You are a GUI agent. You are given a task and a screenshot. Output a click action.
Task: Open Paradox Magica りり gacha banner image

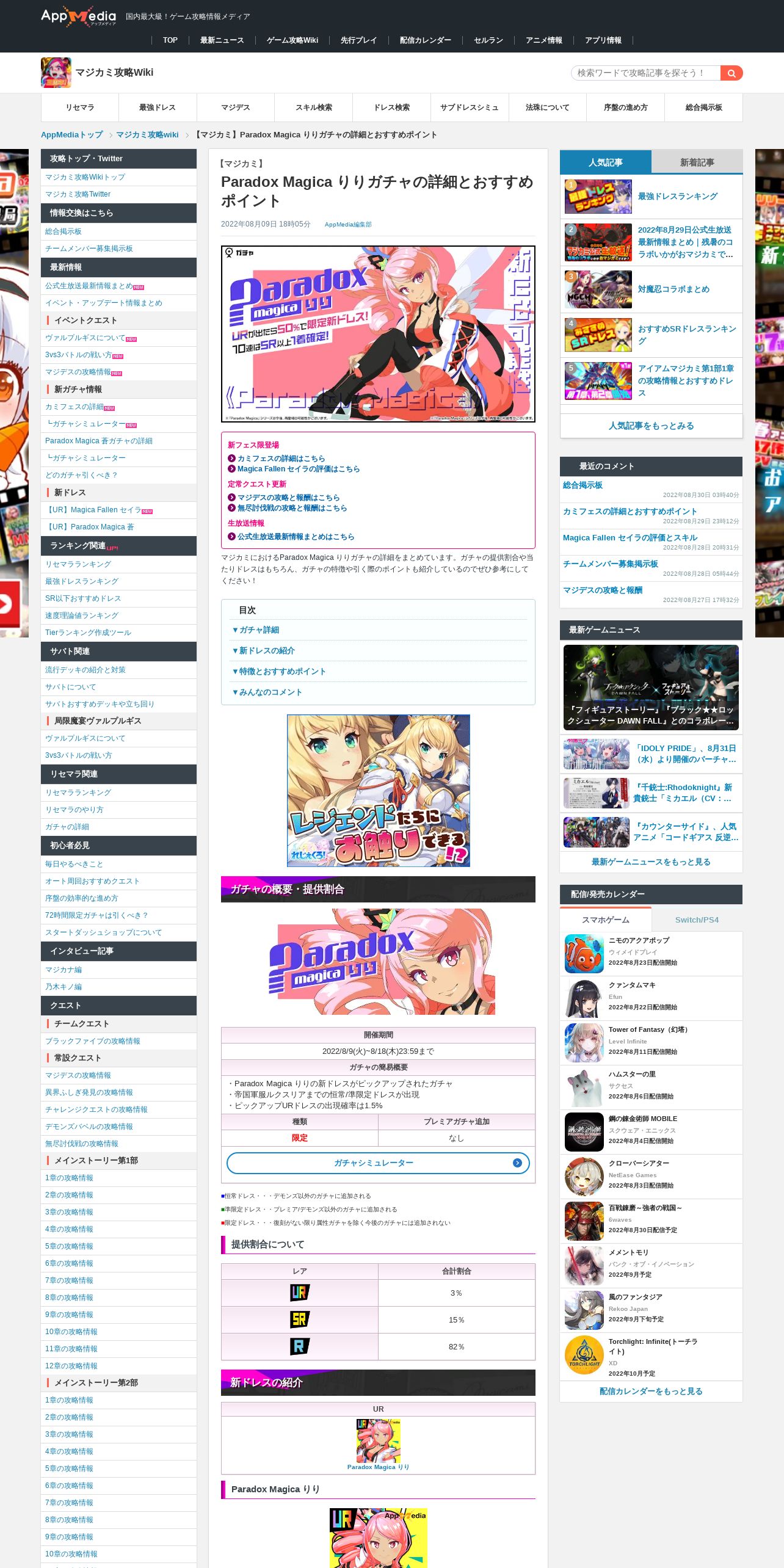point(378,334)
